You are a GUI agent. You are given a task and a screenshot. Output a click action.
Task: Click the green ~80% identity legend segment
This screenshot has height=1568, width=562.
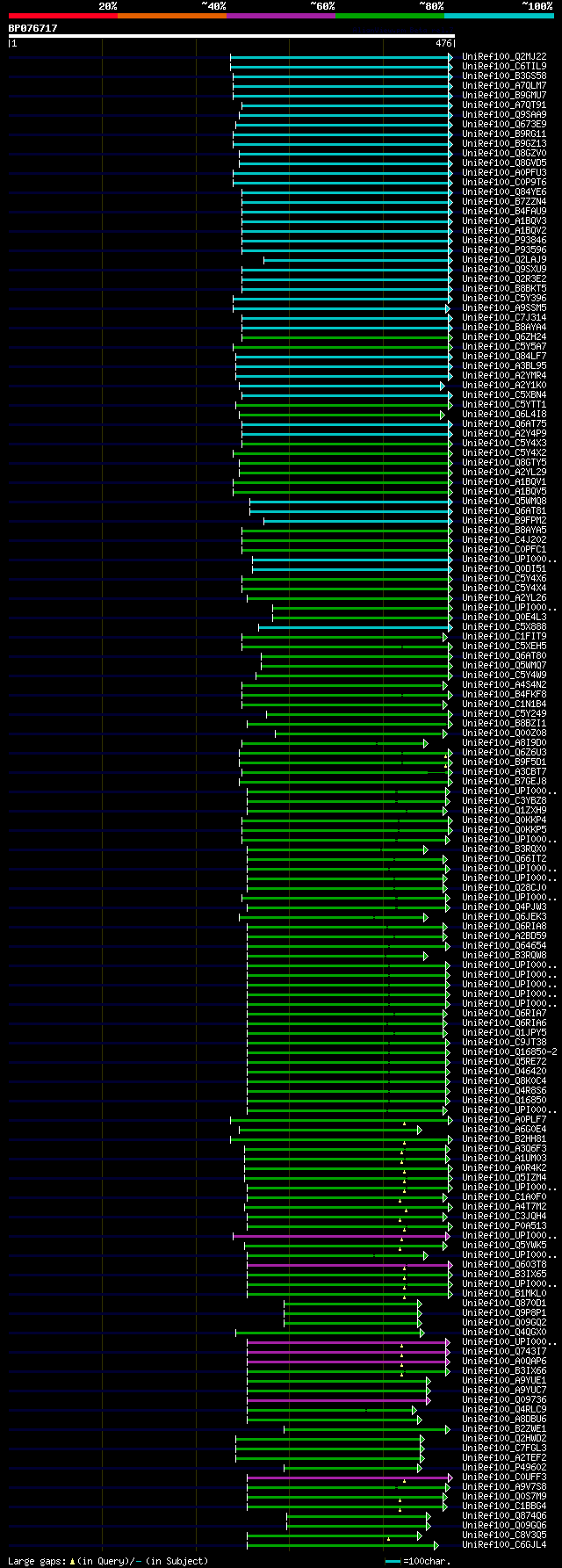click(390, 16)
